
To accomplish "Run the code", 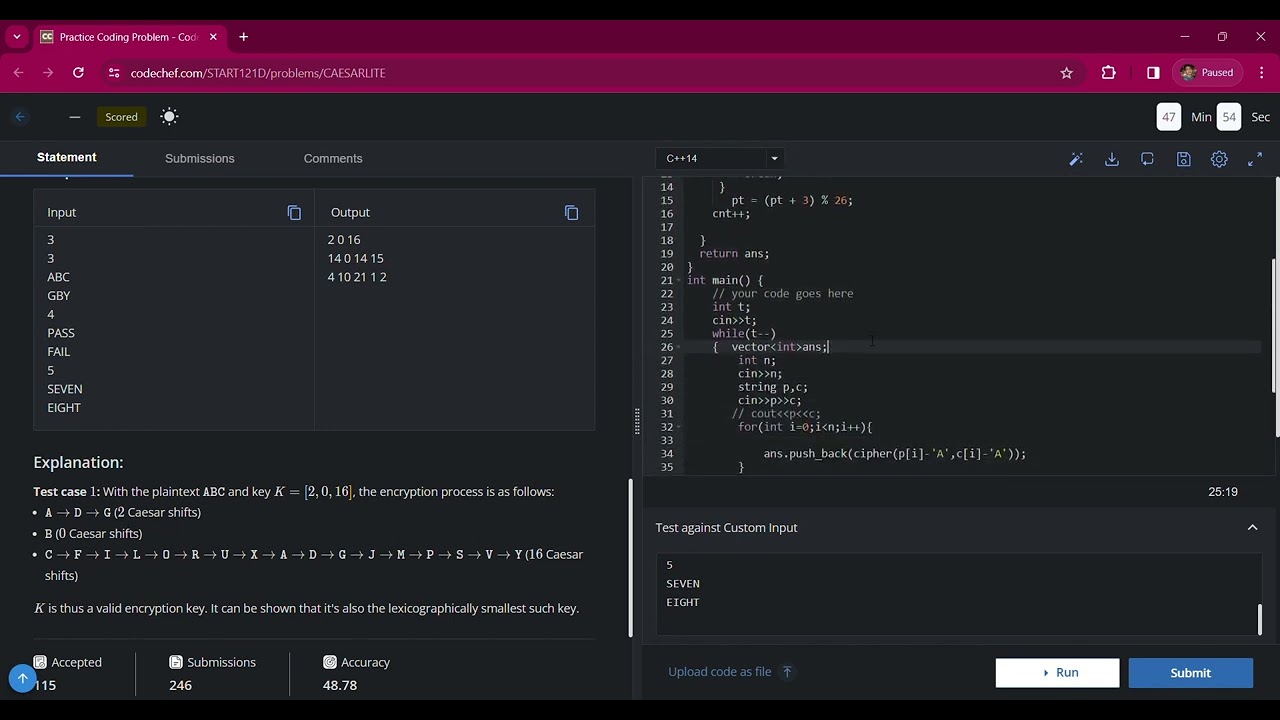I will tap(1057, 673).
